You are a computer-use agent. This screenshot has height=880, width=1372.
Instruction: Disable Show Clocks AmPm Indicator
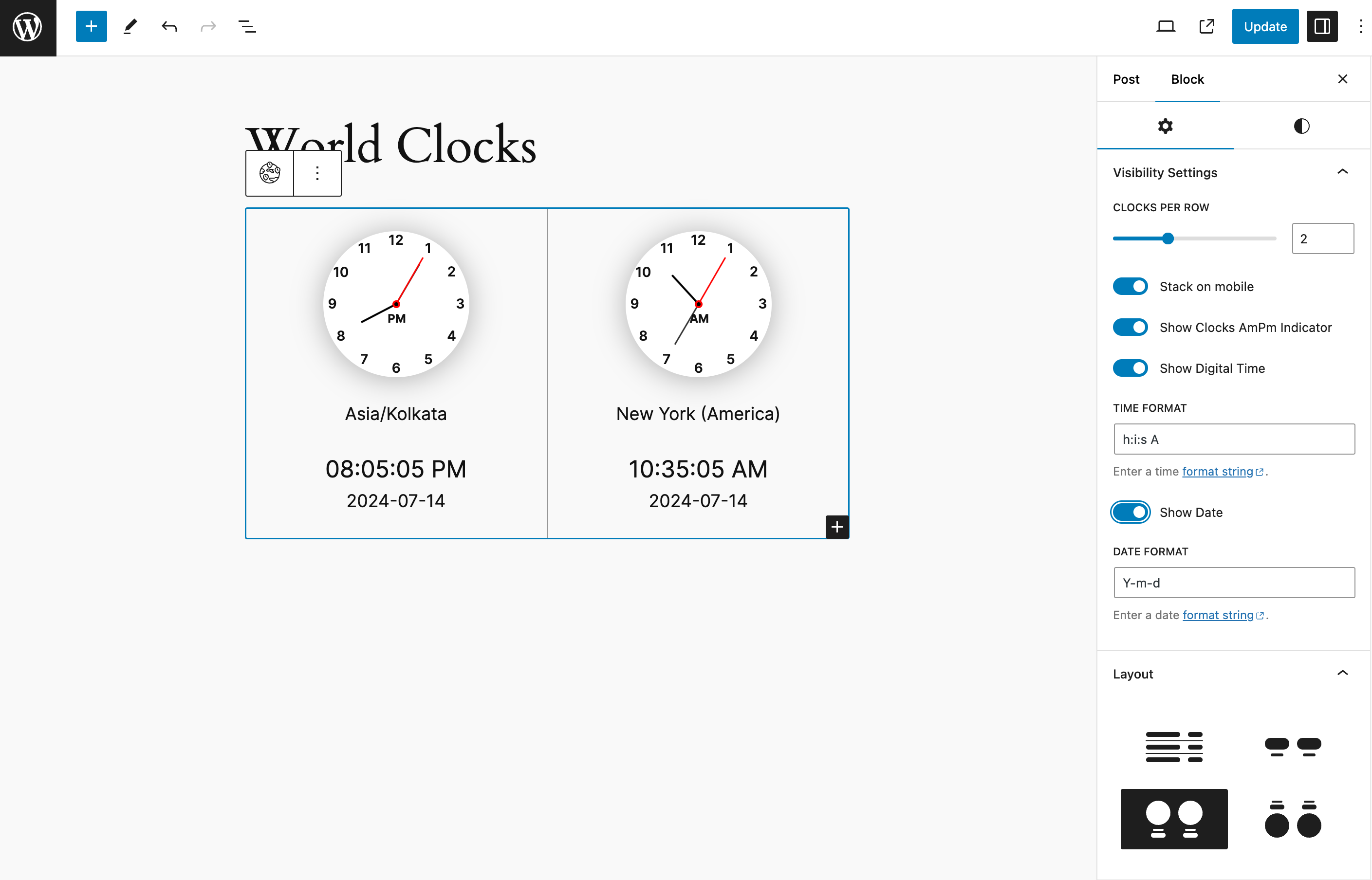click(1131, 328)
